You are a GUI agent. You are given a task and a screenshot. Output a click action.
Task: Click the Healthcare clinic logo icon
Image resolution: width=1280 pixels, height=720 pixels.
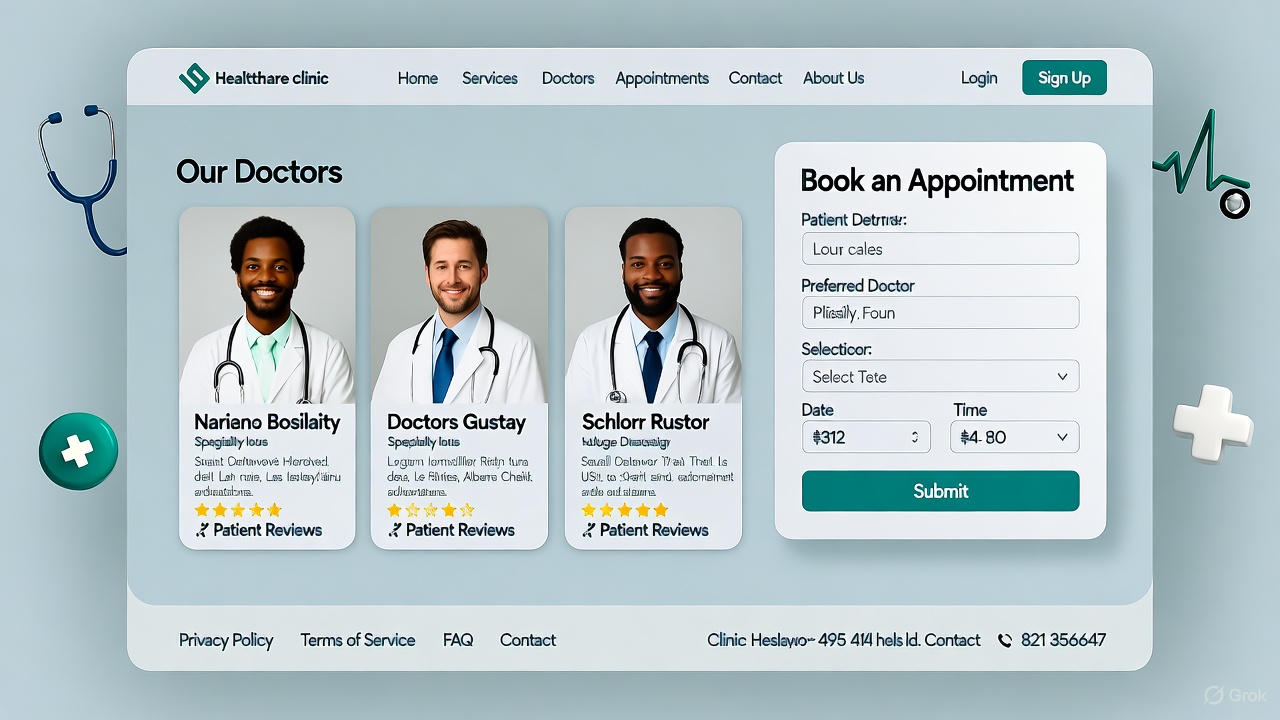193,78
